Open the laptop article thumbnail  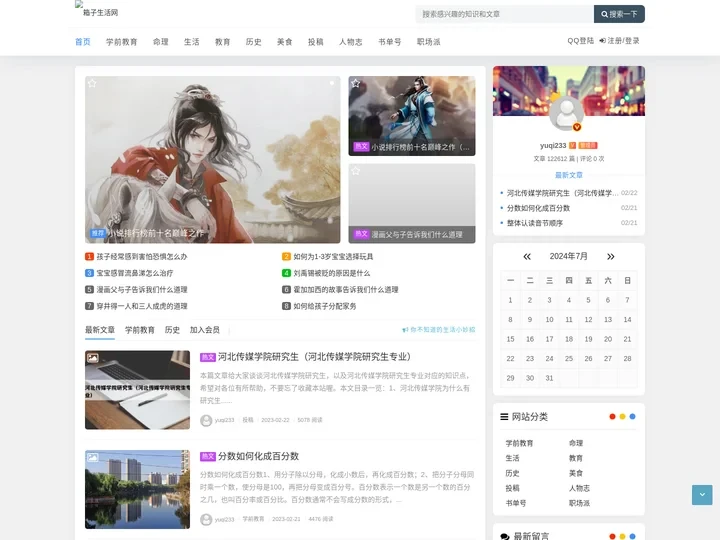tap(137, 390)
